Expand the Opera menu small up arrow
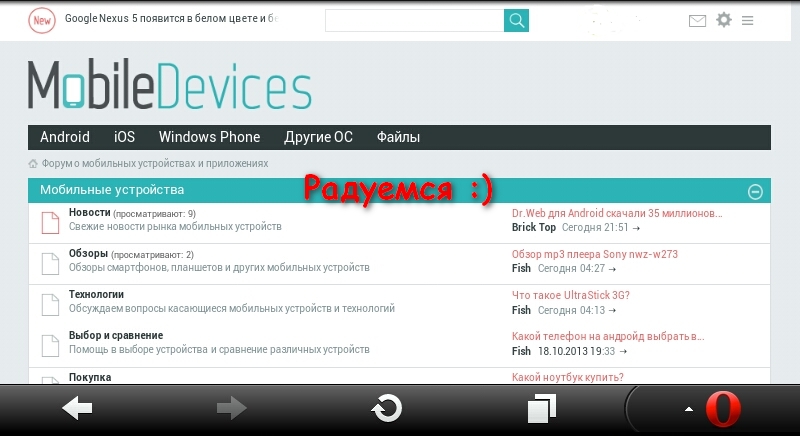The width and height of the screenshot is (800, 436). point(689,409)
